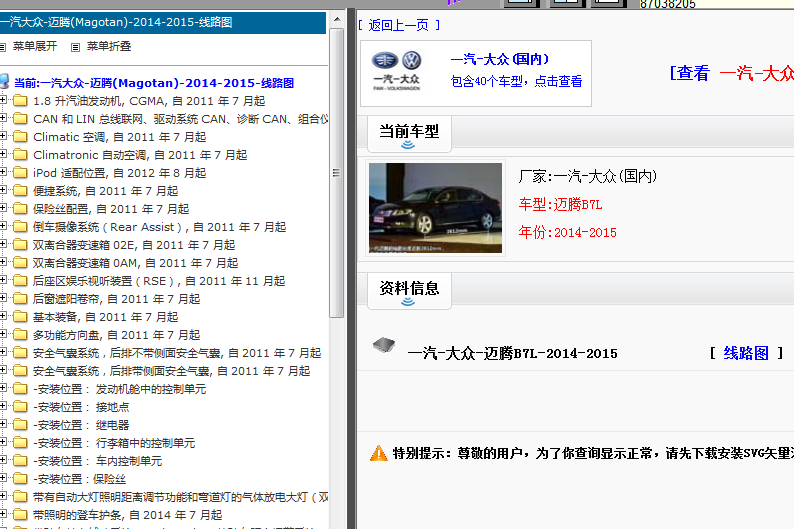Select 安全气囊系统，后排带侧面安全气囊 row
Viewport: 794px width, 529px height.
pos(171,371)
